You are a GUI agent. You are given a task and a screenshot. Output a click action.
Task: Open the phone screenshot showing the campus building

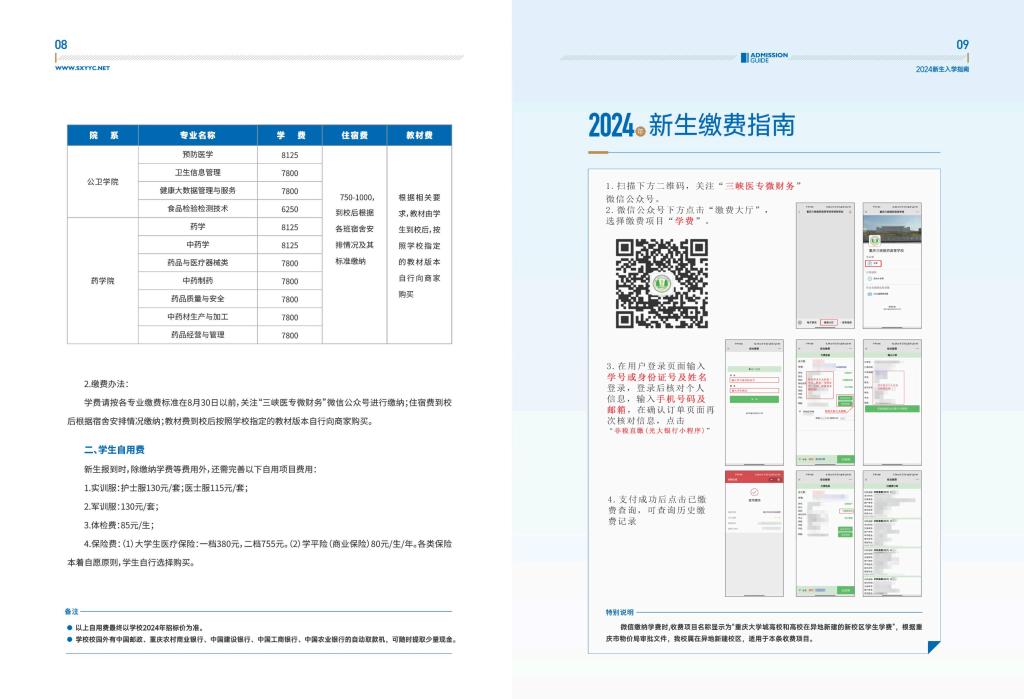pyautogui.click(x=892, y=265)
